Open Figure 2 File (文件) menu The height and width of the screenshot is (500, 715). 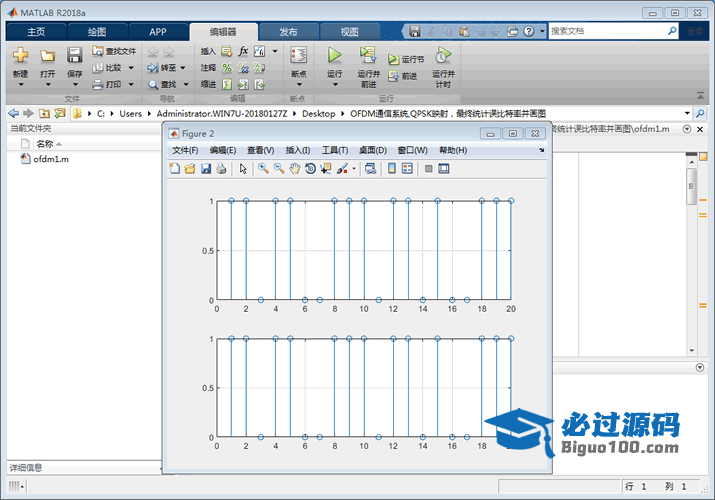(x=185, y=150)
